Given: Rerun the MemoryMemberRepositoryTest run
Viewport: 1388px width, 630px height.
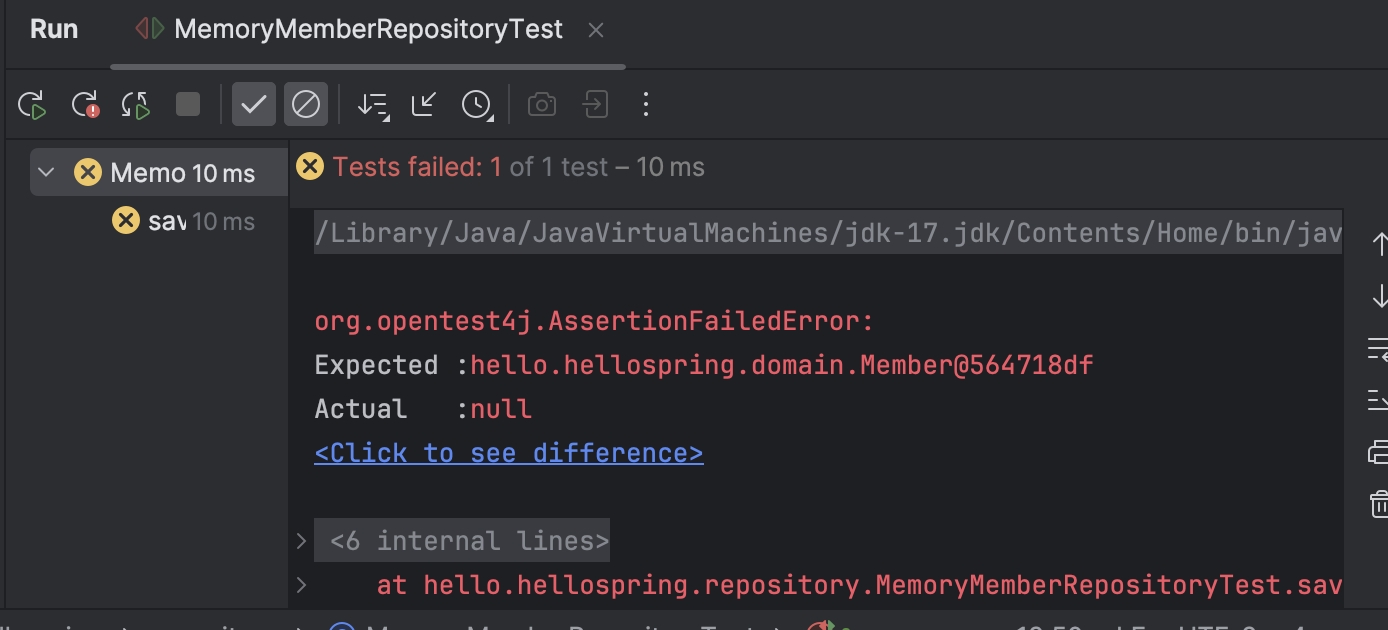Looking at the screenshot, I should 33,105.
